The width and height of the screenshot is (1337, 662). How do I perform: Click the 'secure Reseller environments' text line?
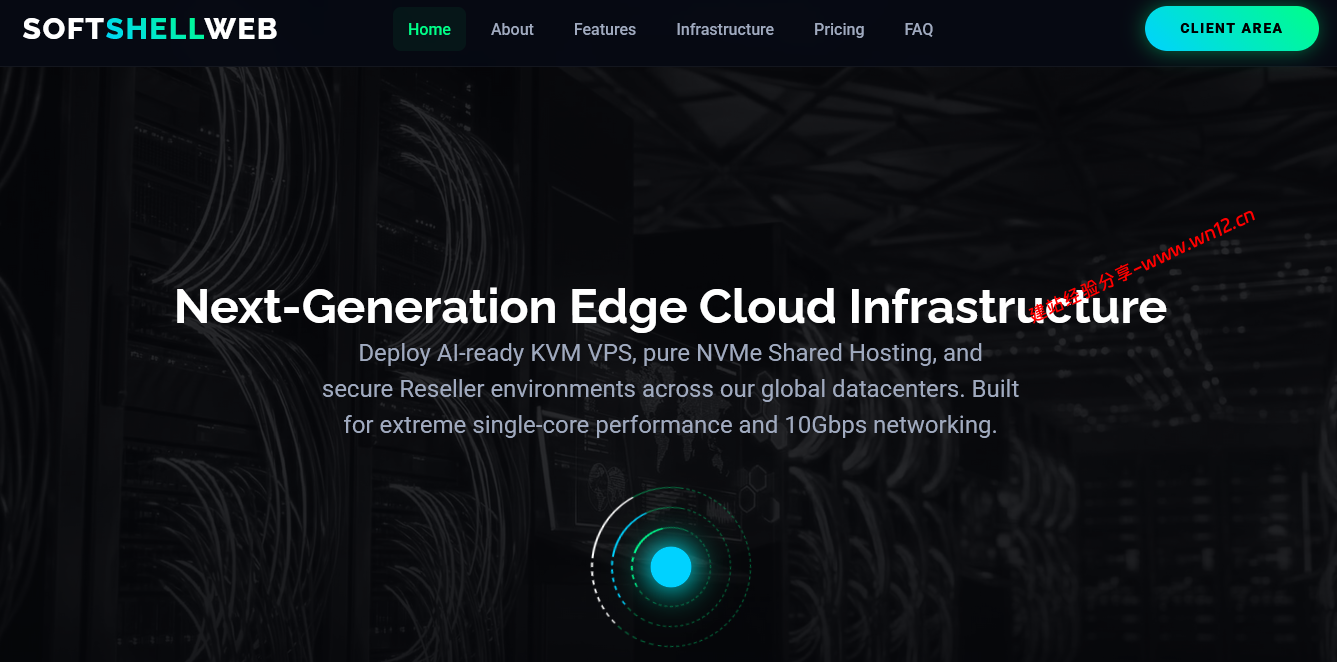tap(670, 389)
